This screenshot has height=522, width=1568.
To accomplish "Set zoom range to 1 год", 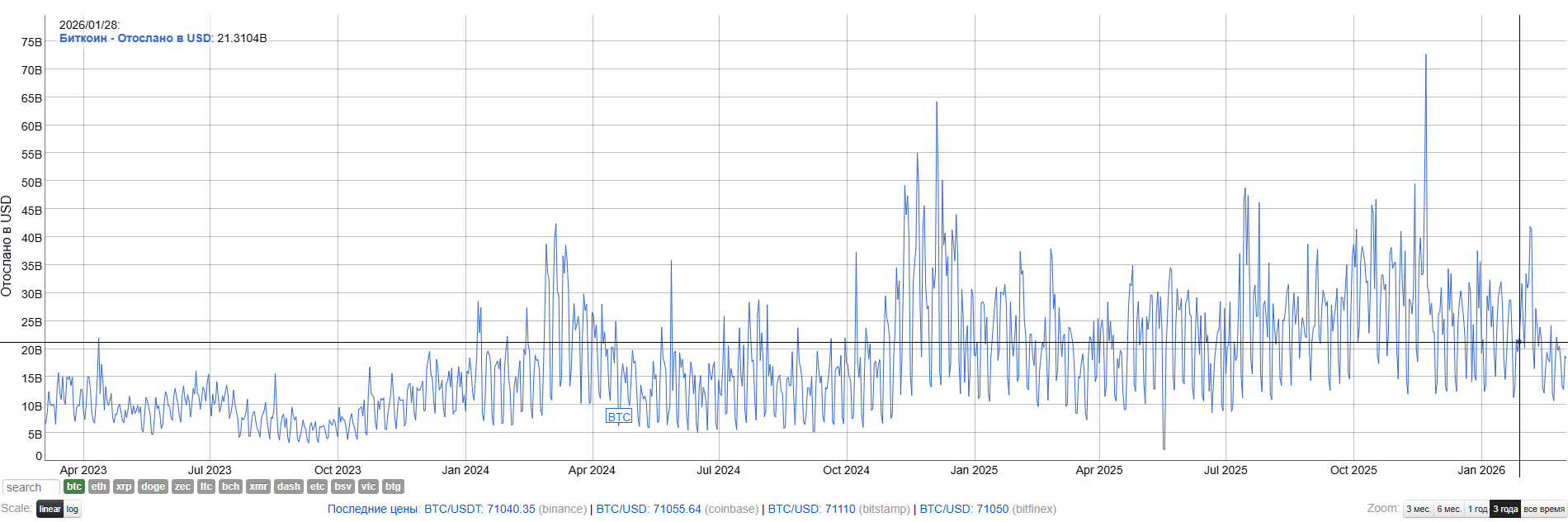I will click(1477, 509).
